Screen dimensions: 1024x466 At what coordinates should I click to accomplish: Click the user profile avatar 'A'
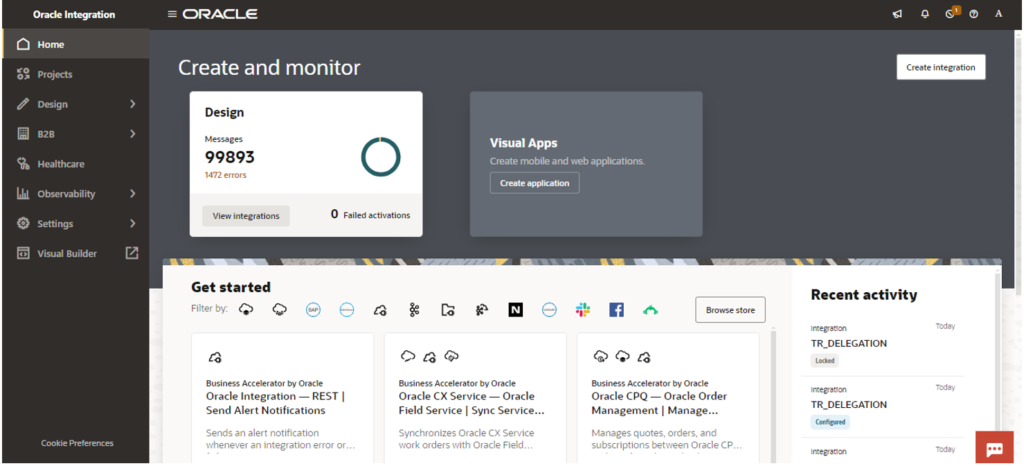pyautogui.click(x=998, y=14)
